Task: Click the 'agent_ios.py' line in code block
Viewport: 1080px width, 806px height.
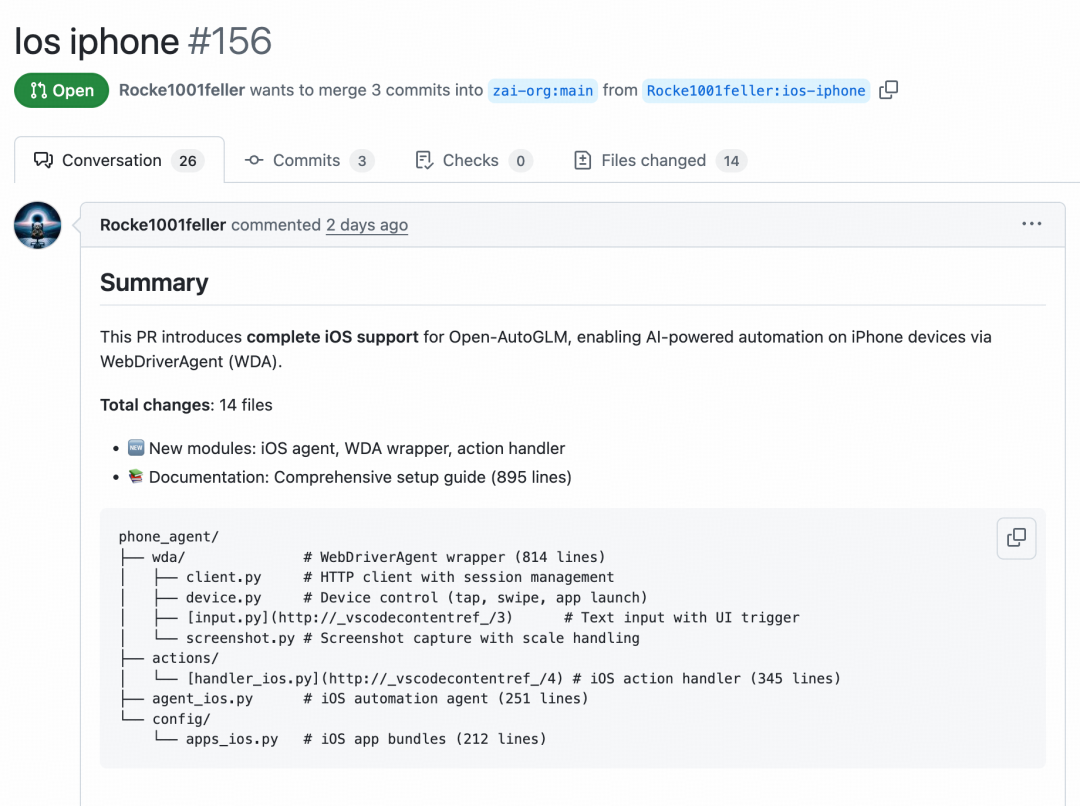Action: point(353,699)
